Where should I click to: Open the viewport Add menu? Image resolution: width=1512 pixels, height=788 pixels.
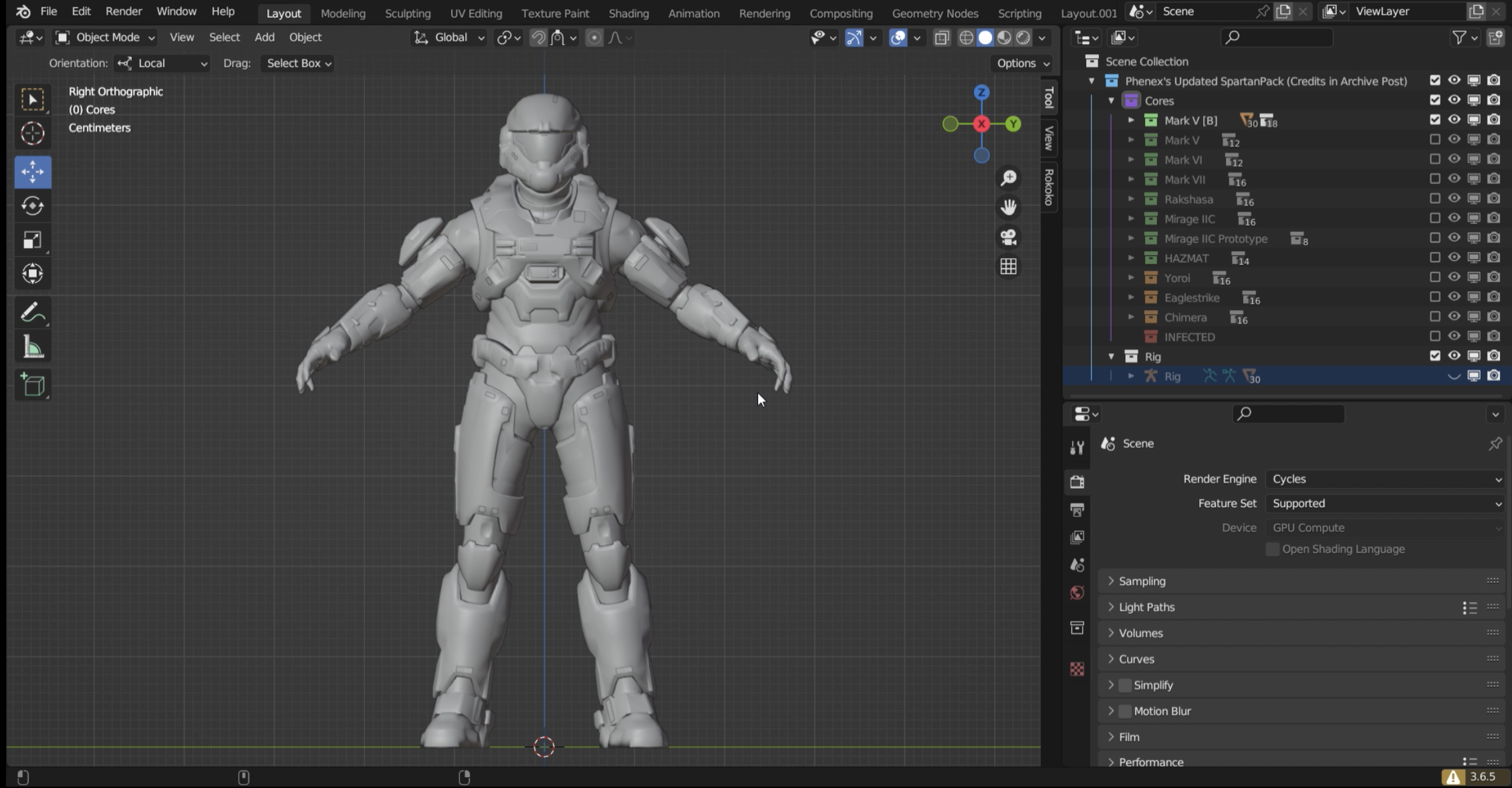[x=264, y=37]
